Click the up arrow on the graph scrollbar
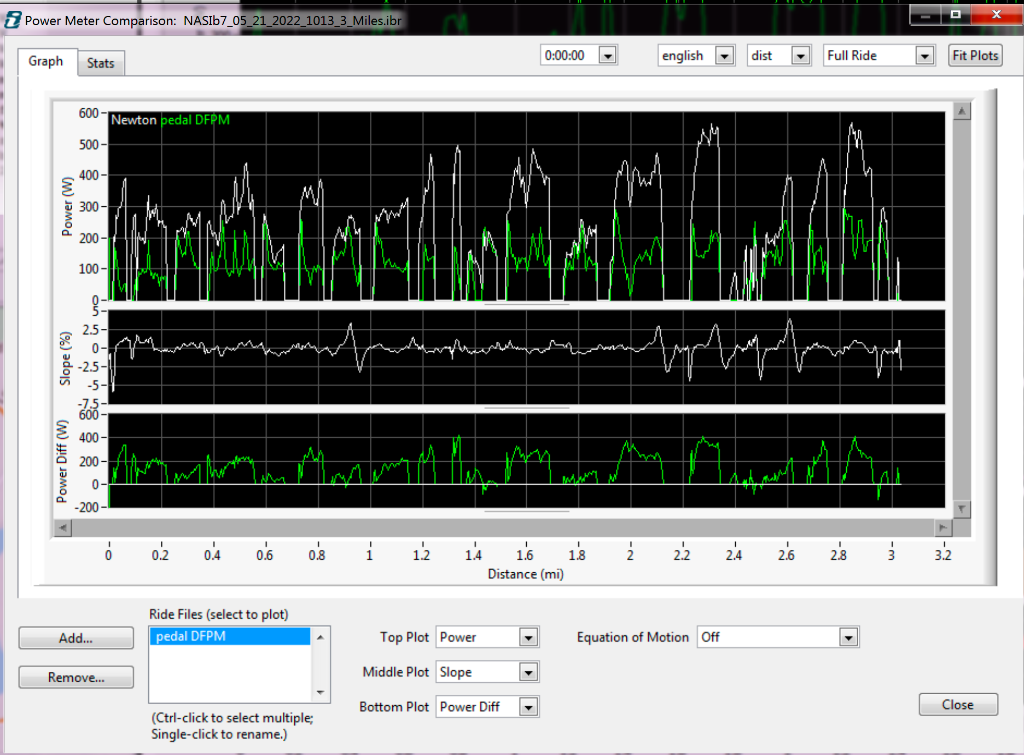The image size is (1024, 755). click(962, 110)
